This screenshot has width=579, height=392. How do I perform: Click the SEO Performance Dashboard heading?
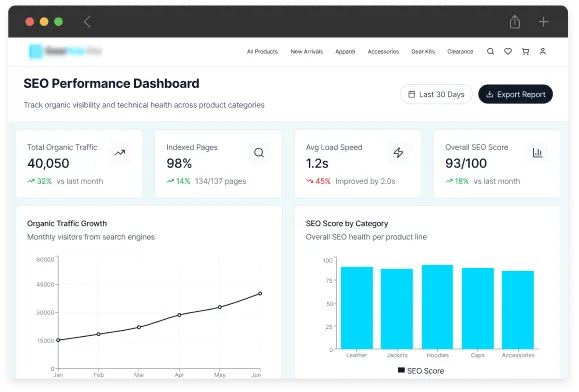(112, 83)
